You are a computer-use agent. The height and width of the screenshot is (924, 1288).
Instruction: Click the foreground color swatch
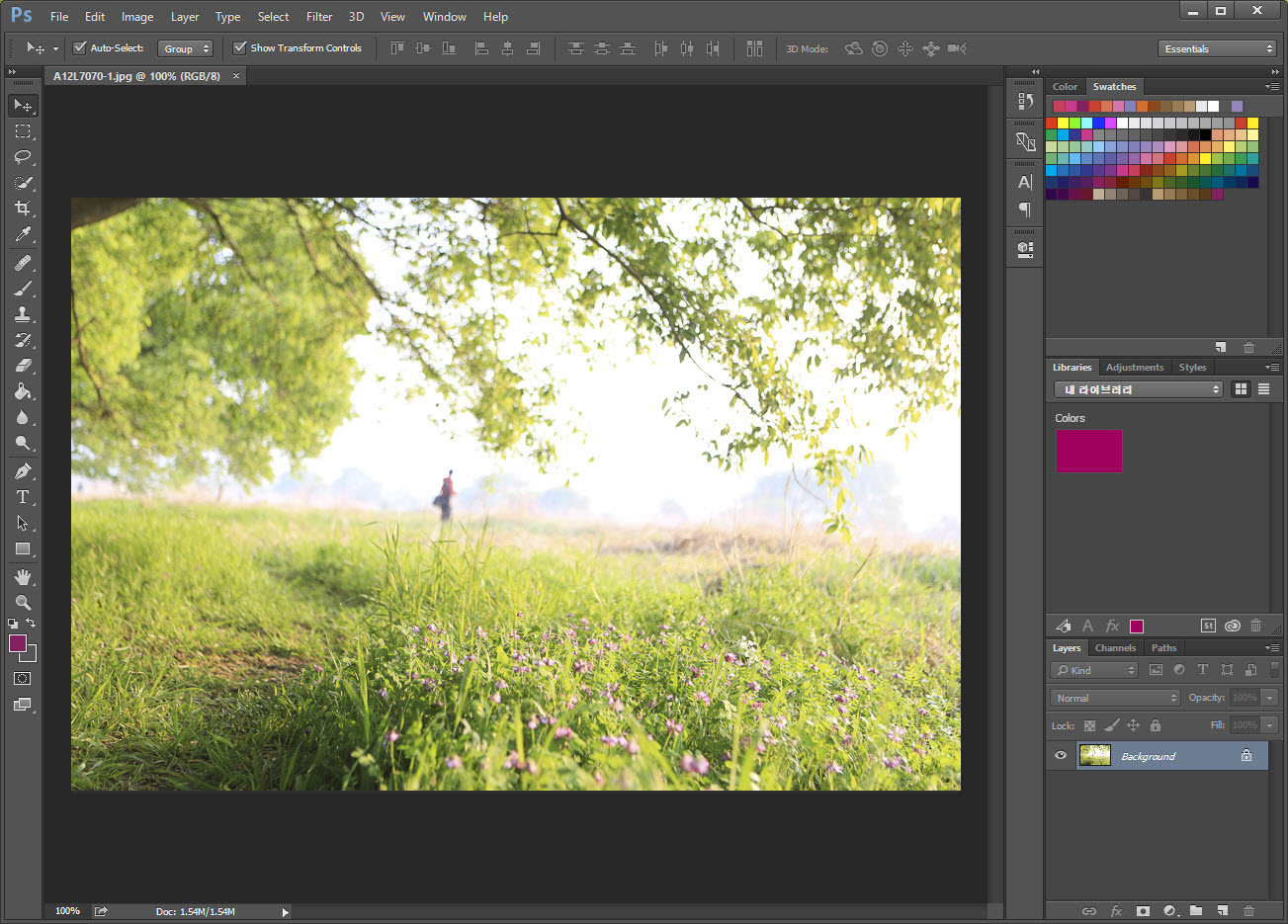(x=18, y=643)
